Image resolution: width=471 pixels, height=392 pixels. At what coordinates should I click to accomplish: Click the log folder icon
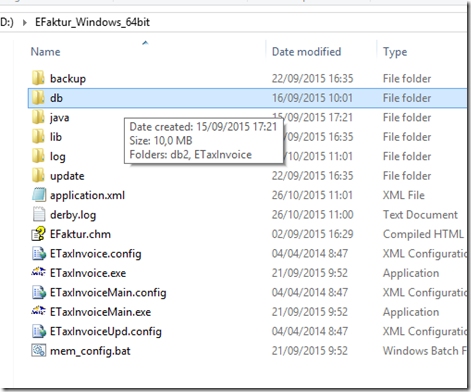[38, 156]
